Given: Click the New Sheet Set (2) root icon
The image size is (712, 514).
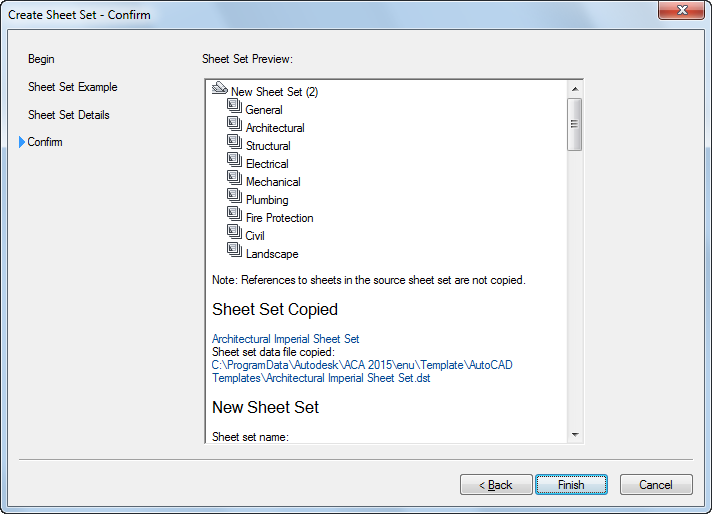Looking at the screenshot, I should [220, 90].
